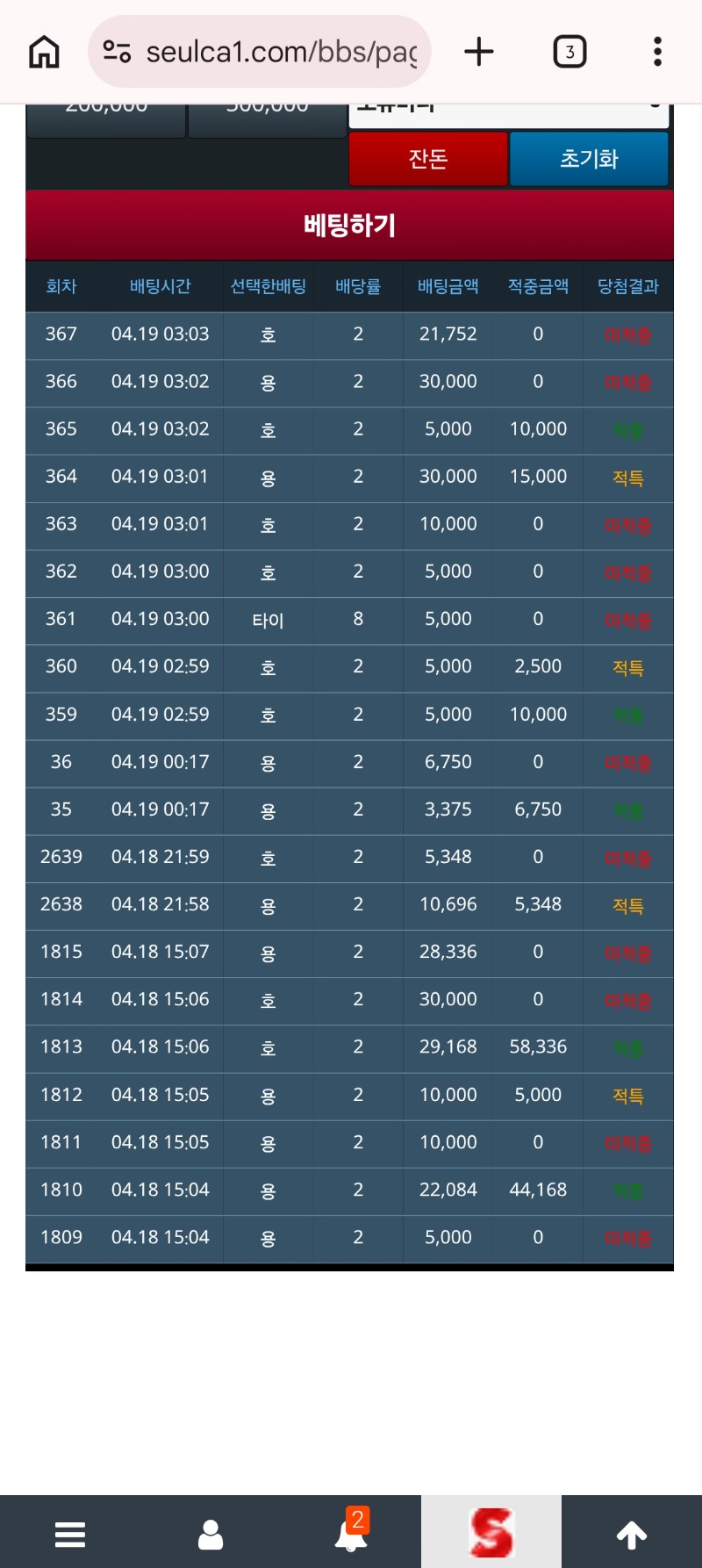Tap the seulca1.com address bar
This screenshot has width=702, height=1568.
(x=281, y=52)
